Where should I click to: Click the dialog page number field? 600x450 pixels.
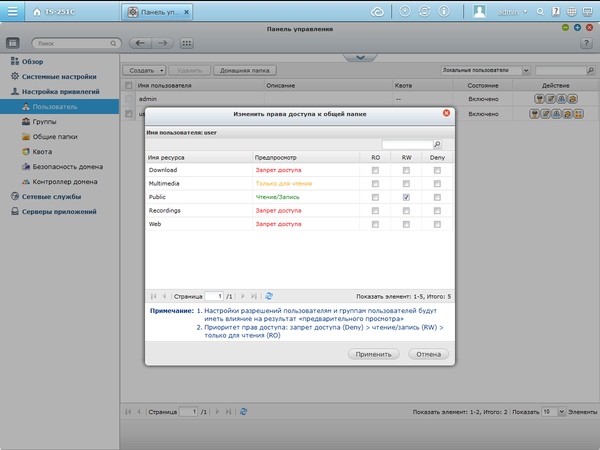click(214, 296)
